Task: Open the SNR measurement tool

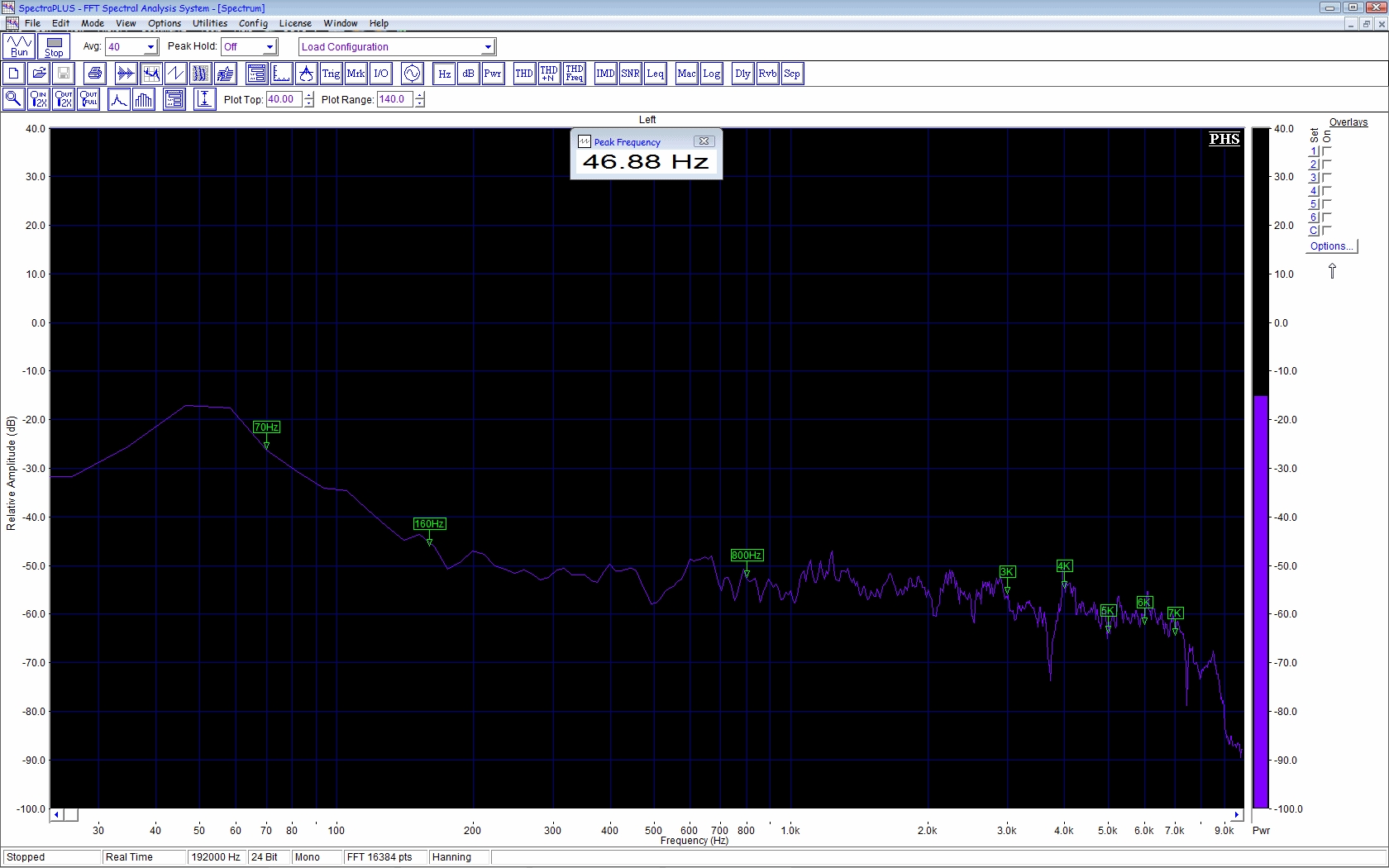Action: point(630,74)
